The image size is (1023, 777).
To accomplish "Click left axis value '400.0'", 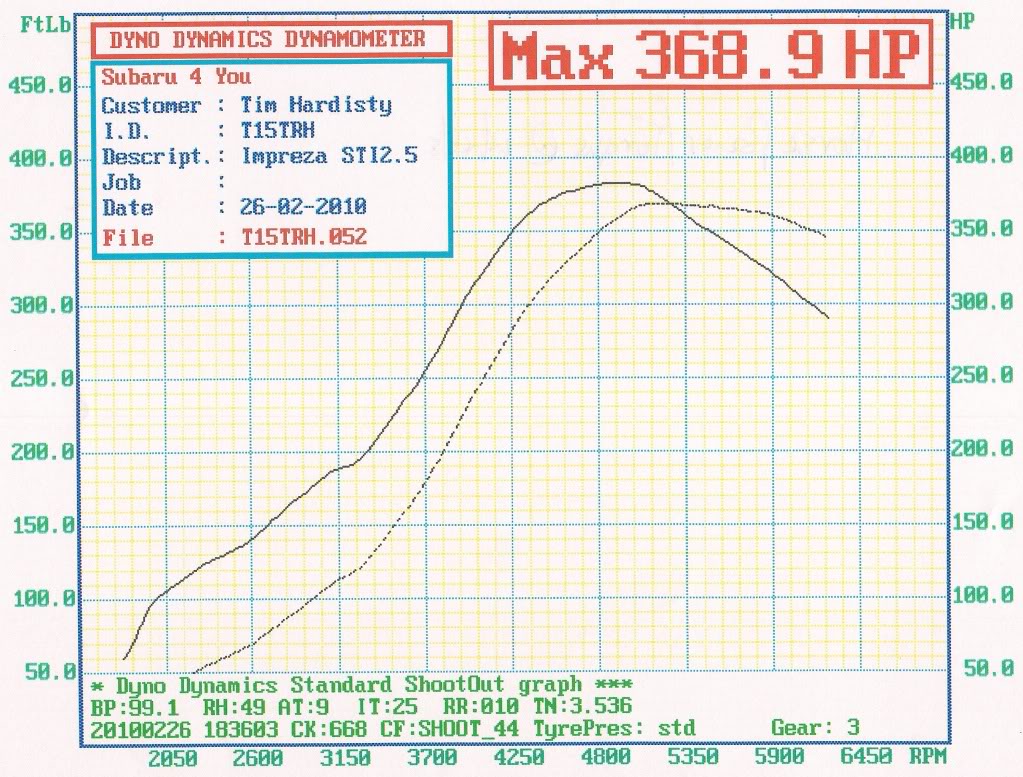I will [x=40, y=158].
